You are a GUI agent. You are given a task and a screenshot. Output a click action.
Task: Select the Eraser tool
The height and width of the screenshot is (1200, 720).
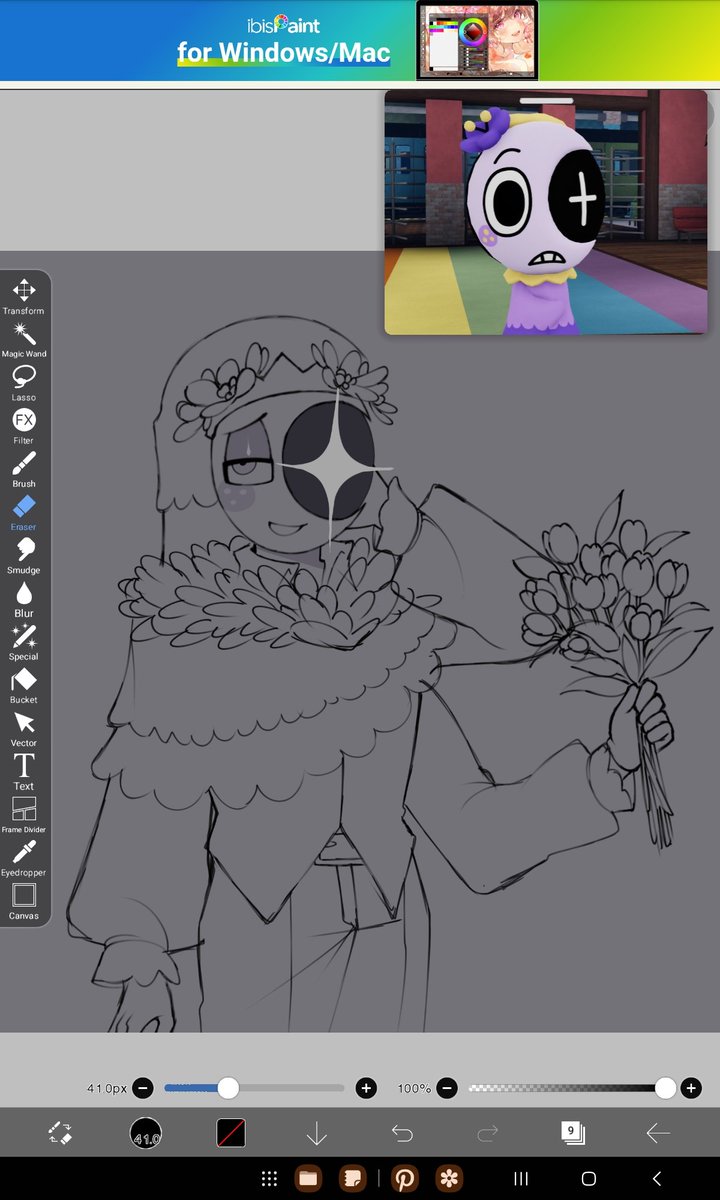coord(23,513)
